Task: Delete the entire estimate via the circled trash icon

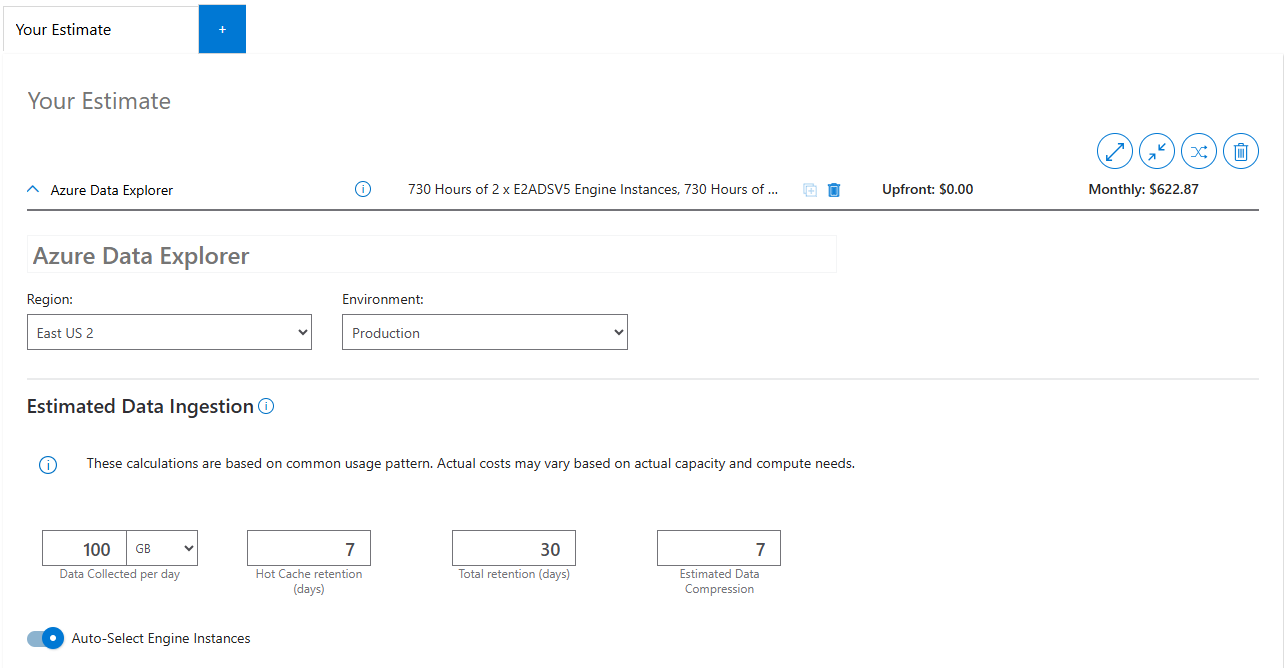Action: (x=1240, y=151)
